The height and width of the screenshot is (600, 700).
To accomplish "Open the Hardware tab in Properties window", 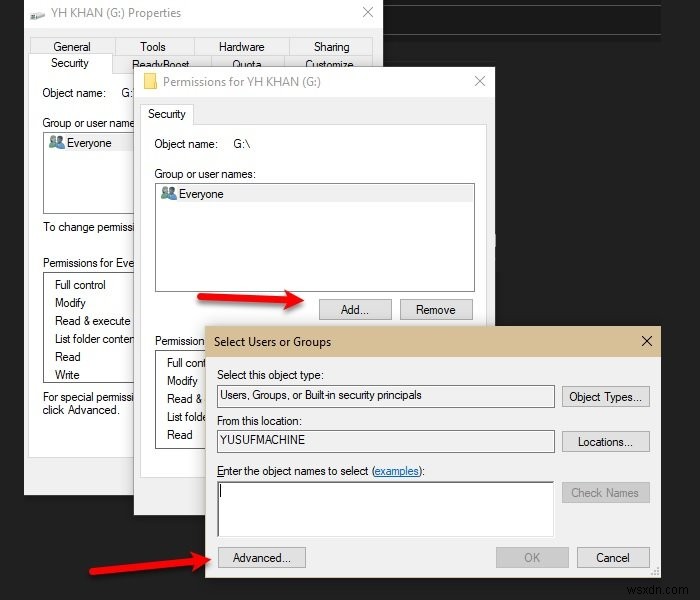I will [242, 46].
